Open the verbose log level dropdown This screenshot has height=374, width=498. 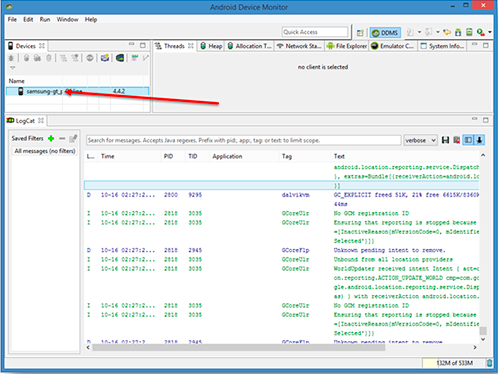point(420,140)
